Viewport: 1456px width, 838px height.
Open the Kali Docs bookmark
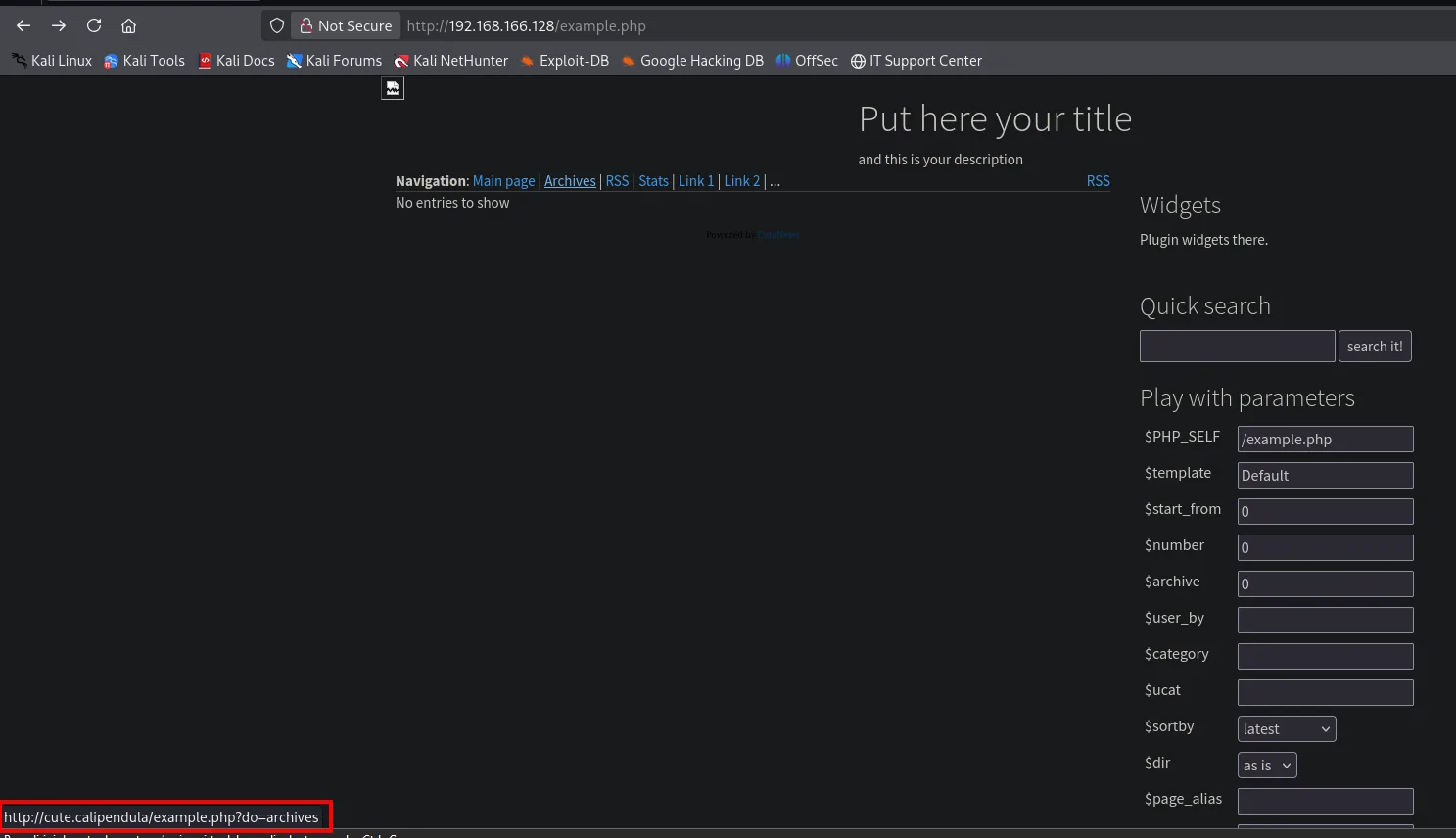point(236,61)
